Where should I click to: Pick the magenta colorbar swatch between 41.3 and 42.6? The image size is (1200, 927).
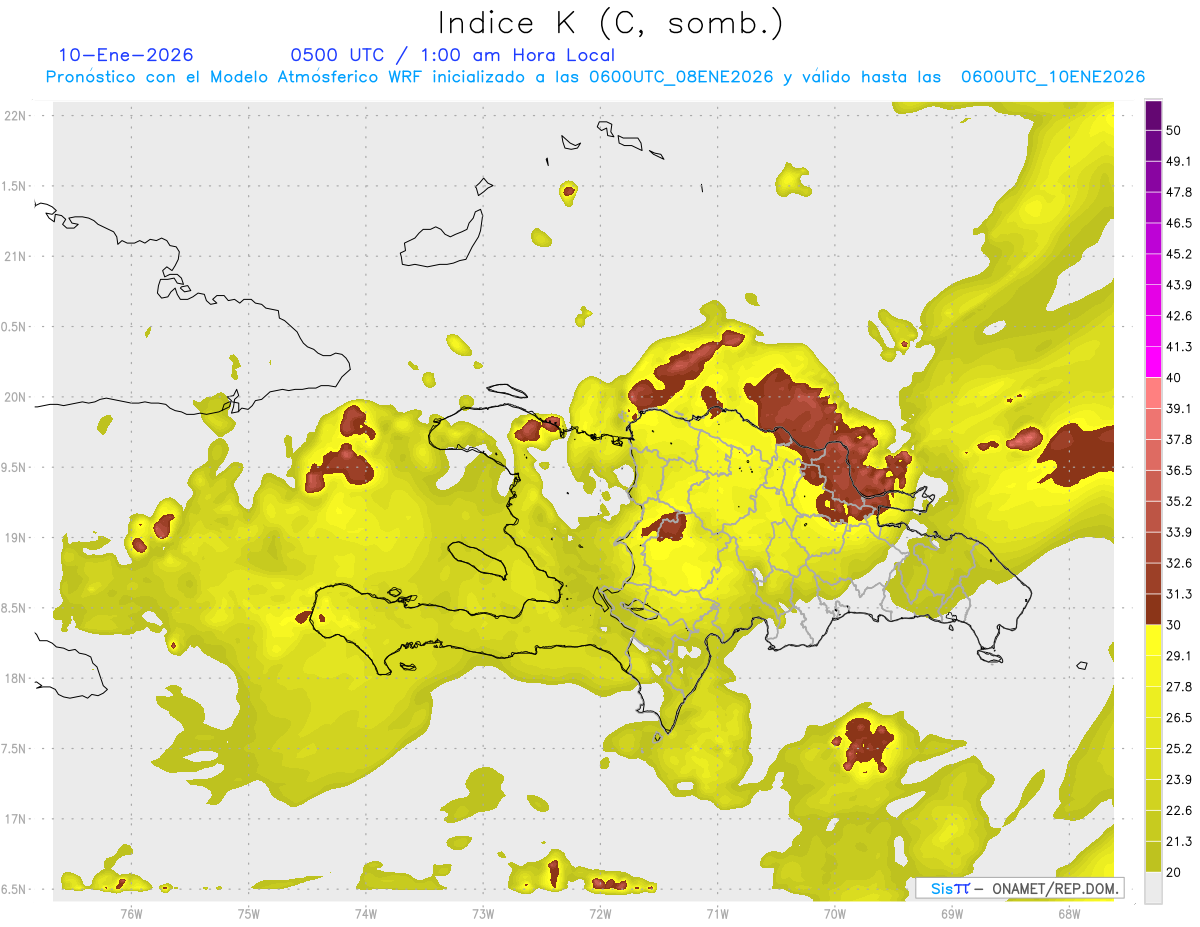point(1153,332)
